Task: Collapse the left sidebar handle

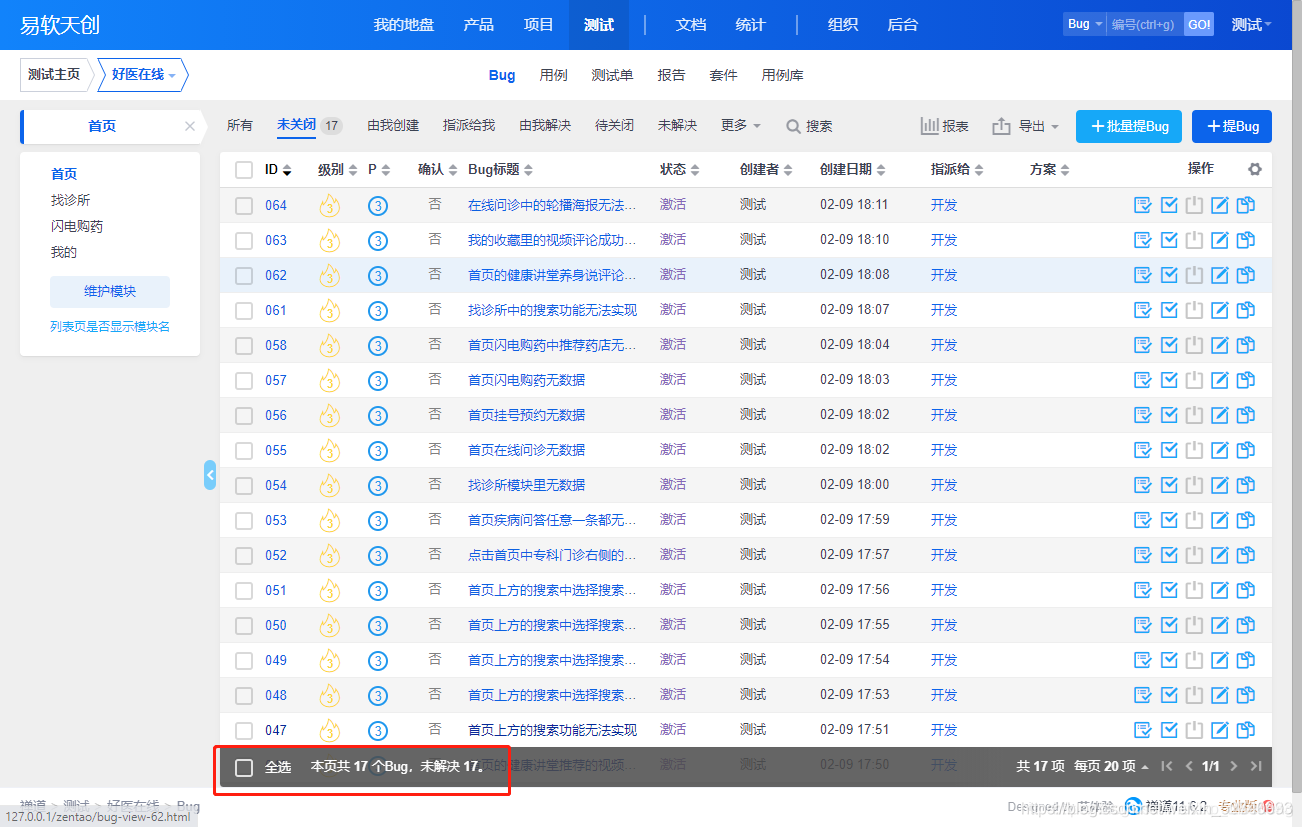Action: click(x=210, y=474)
